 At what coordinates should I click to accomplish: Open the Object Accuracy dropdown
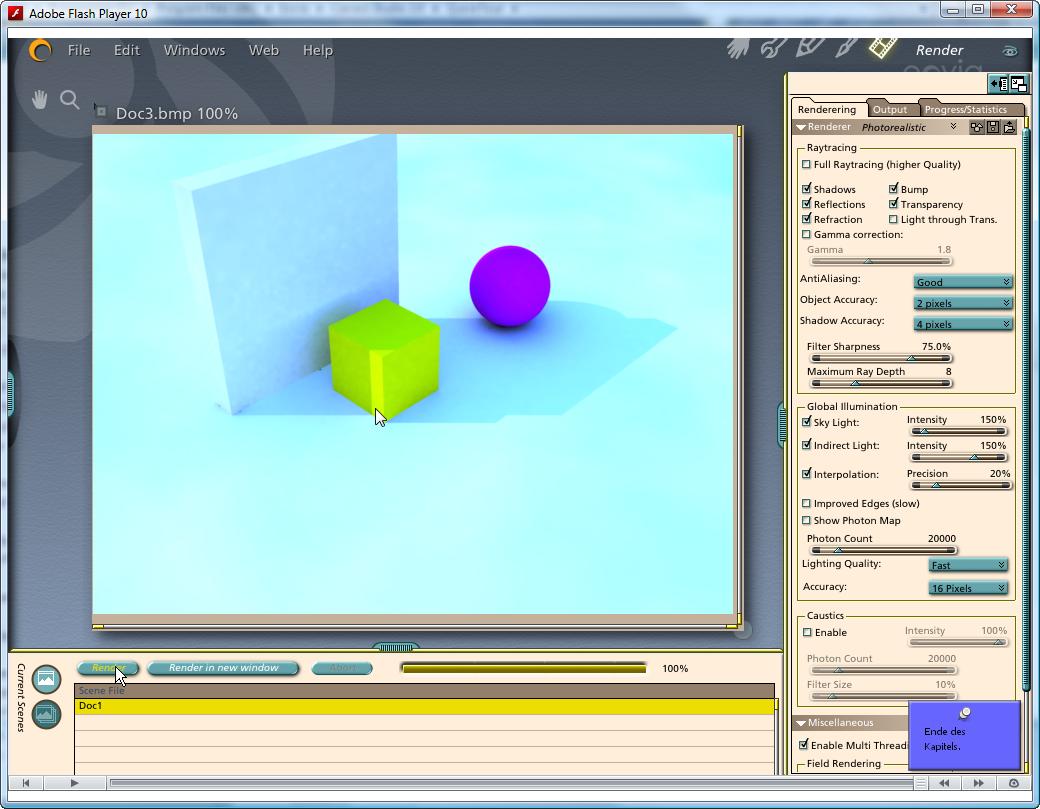click(962, 303)
